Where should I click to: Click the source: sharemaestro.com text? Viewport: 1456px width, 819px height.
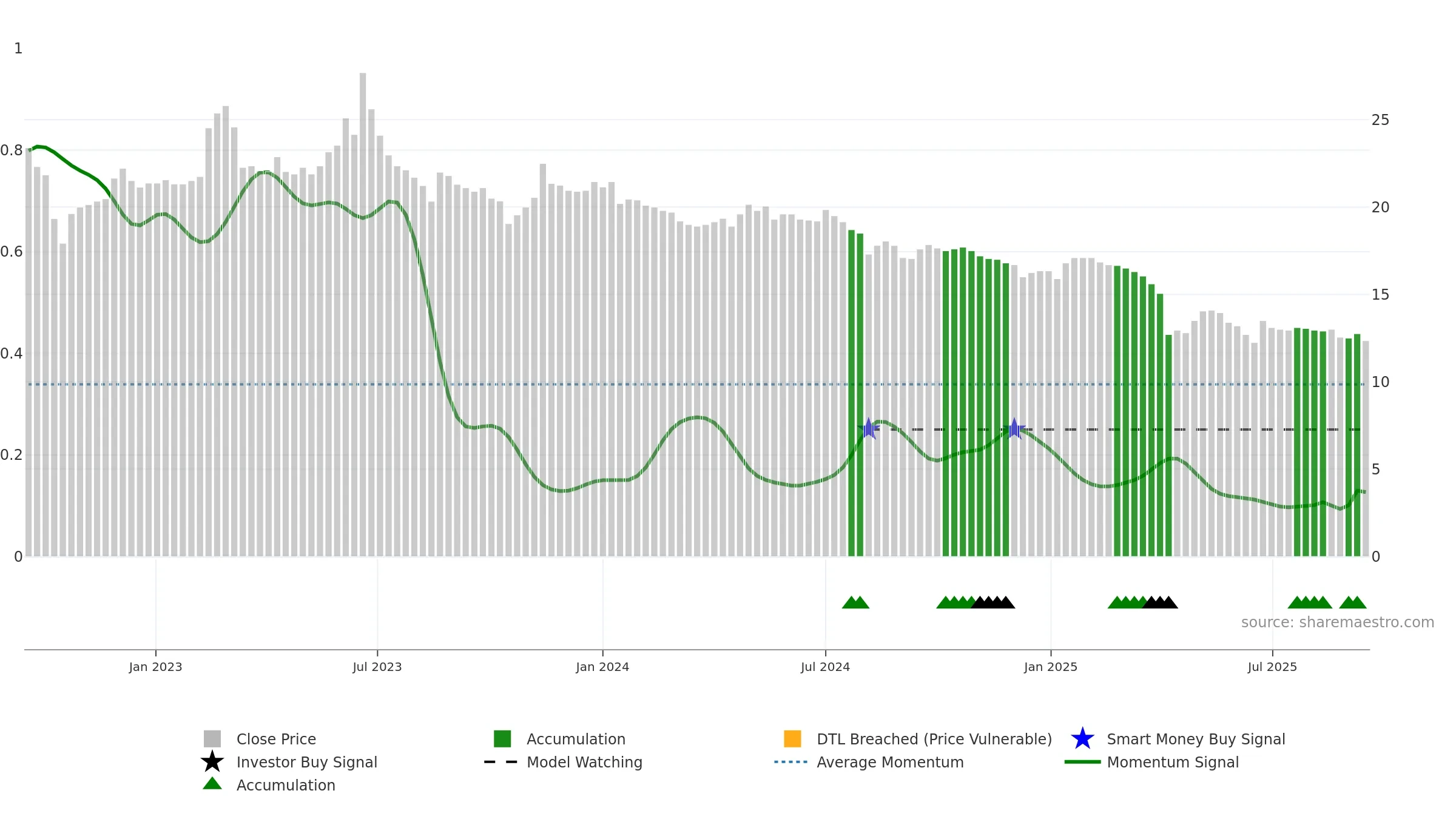pyautogui.click(x=1338, y=622)
